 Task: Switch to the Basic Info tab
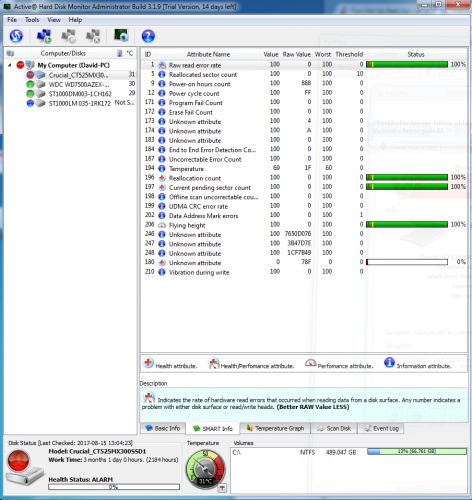[x=163, y=428]
